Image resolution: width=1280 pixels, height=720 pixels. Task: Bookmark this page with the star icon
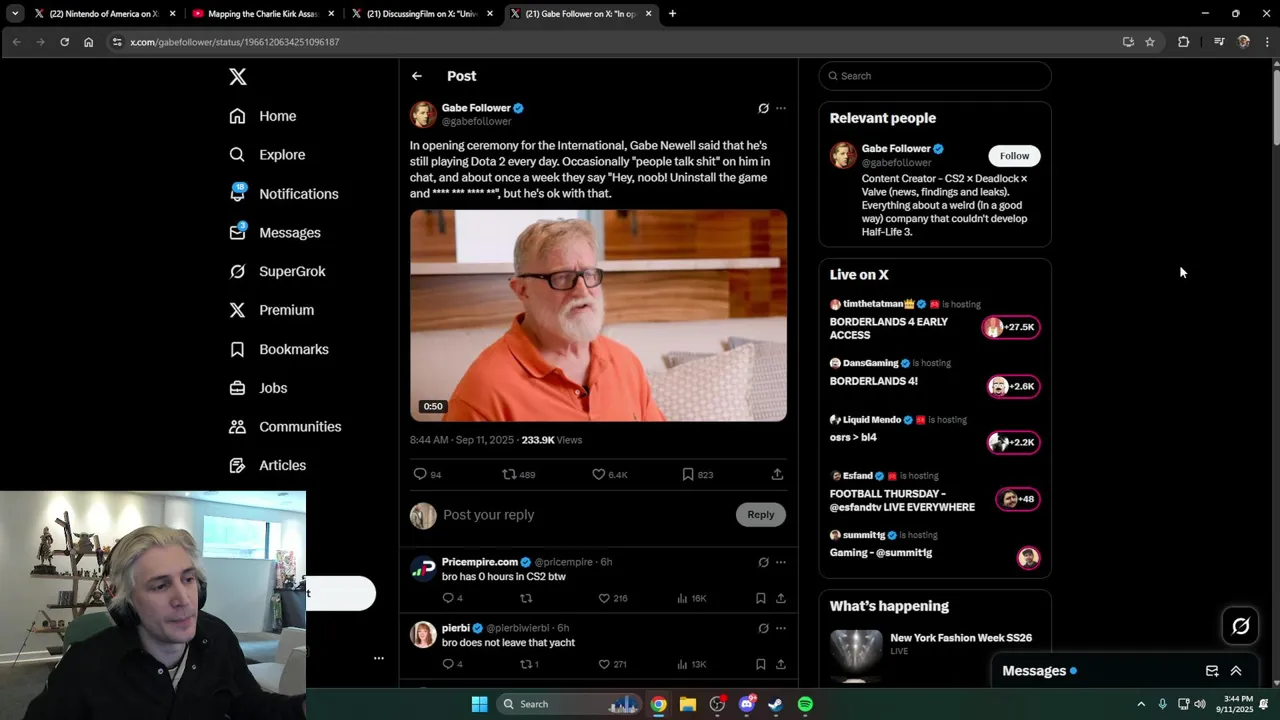(x=1150, y=42)
